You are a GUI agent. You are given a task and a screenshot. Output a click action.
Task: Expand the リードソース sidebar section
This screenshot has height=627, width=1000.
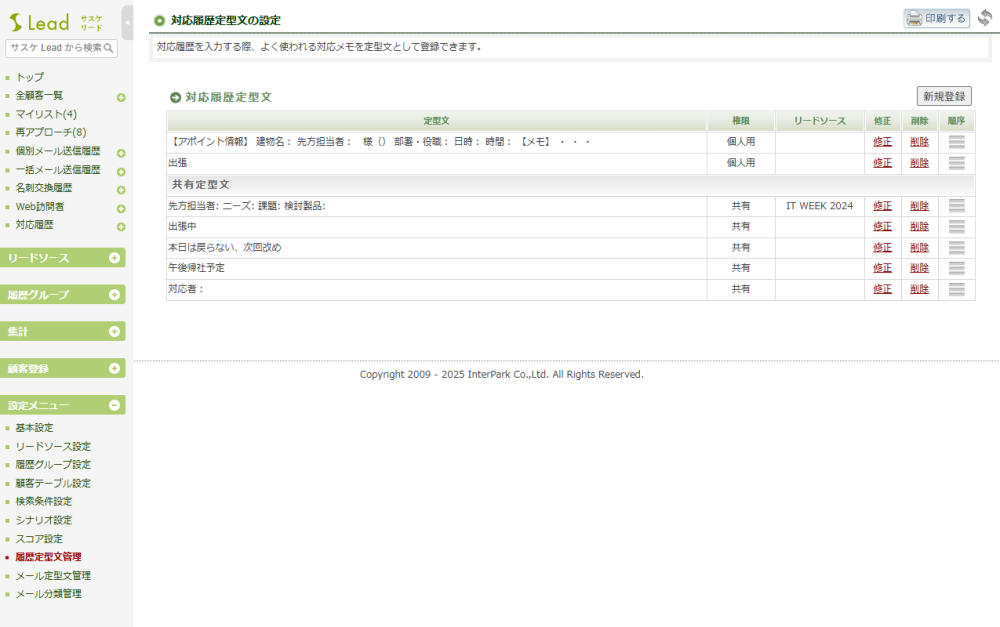pos(114,258)
